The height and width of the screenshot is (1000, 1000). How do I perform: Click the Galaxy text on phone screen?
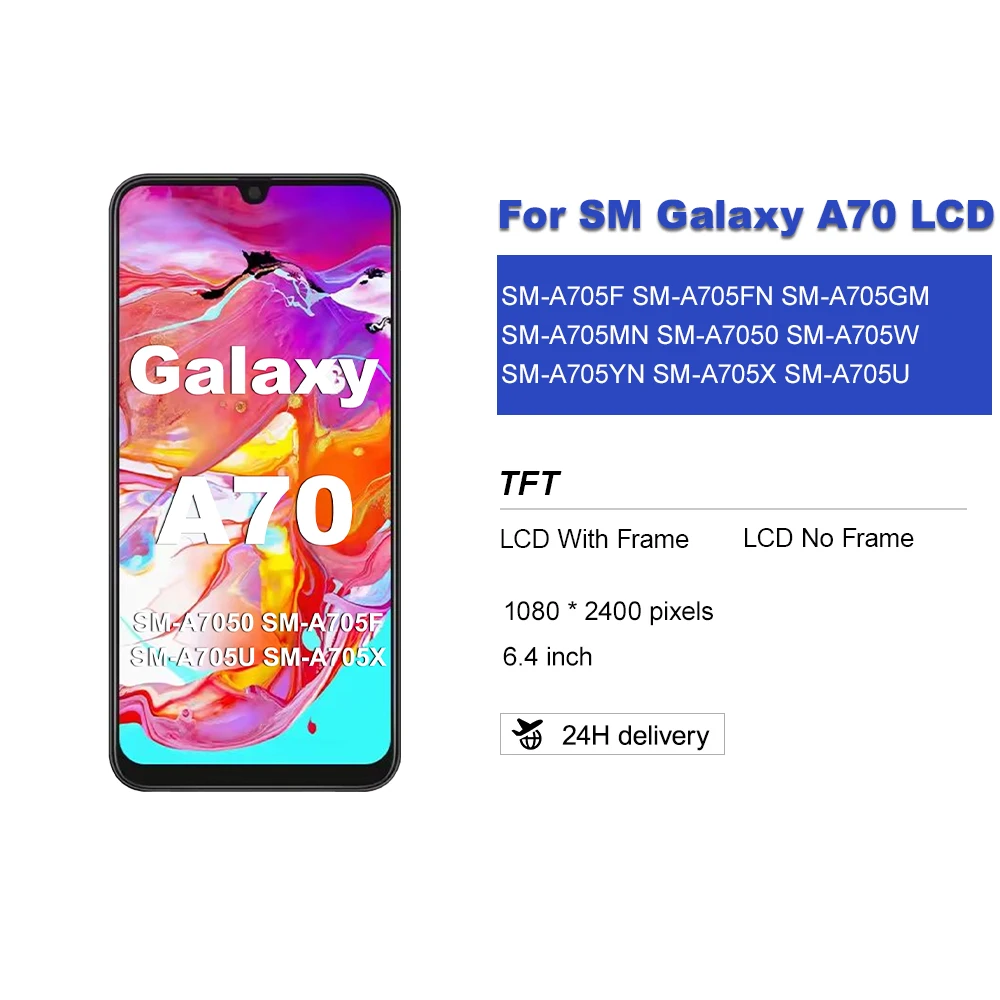click(x=254, y=373)
